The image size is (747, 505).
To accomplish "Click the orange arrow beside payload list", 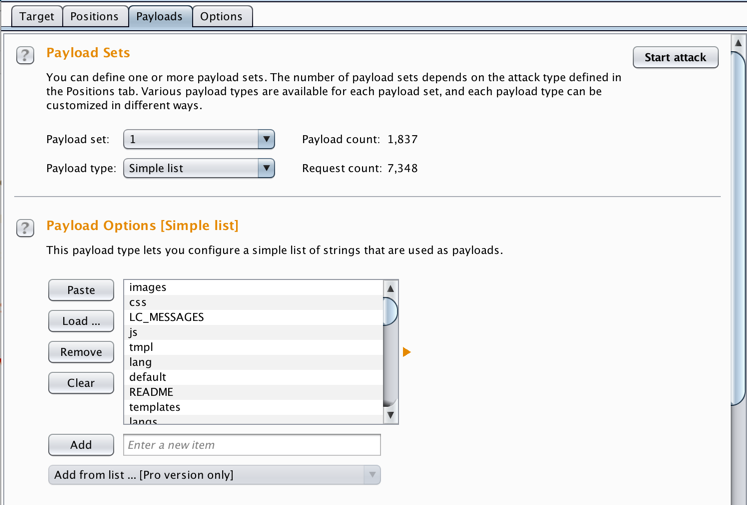I will click(407, 352).
